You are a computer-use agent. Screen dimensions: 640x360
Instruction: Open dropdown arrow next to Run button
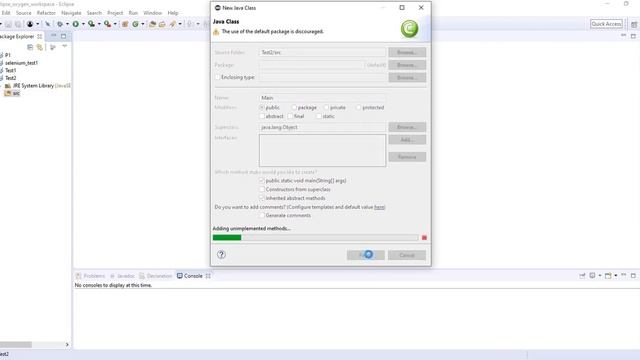pyautogui.click(x=83, y=24)
